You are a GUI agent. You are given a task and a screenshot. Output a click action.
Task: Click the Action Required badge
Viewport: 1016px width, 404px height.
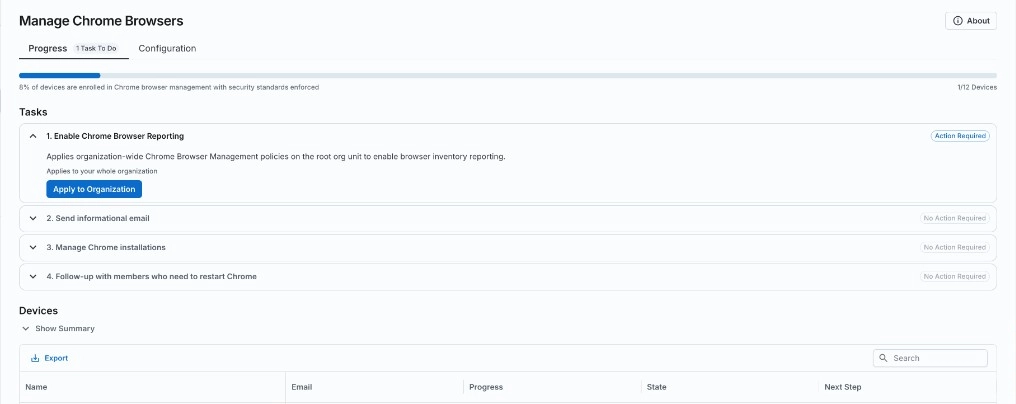coord(960,136)
